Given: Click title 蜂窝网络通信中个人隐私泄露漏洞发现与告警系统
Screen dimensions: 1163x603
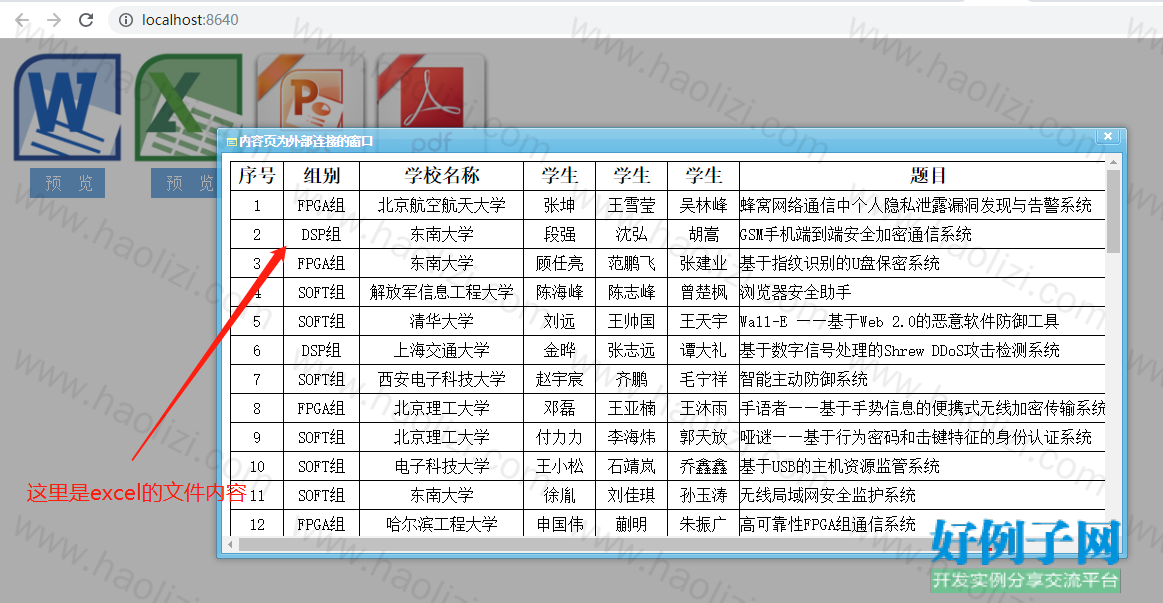Looking at the screenshot, I should click(916, 205).
